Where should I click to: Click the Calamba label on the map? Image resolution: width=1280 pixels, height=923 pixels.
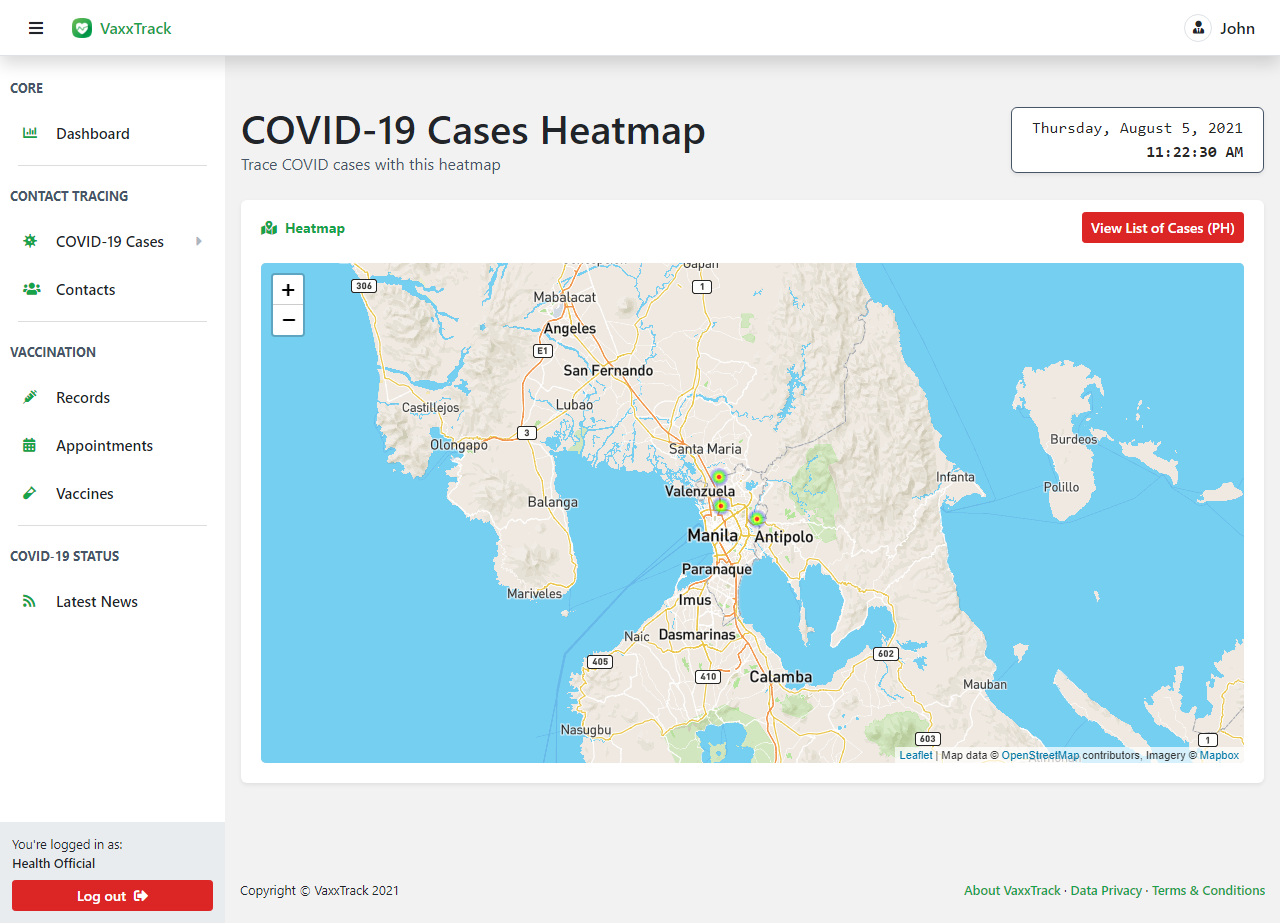click(x=781, y=677)
